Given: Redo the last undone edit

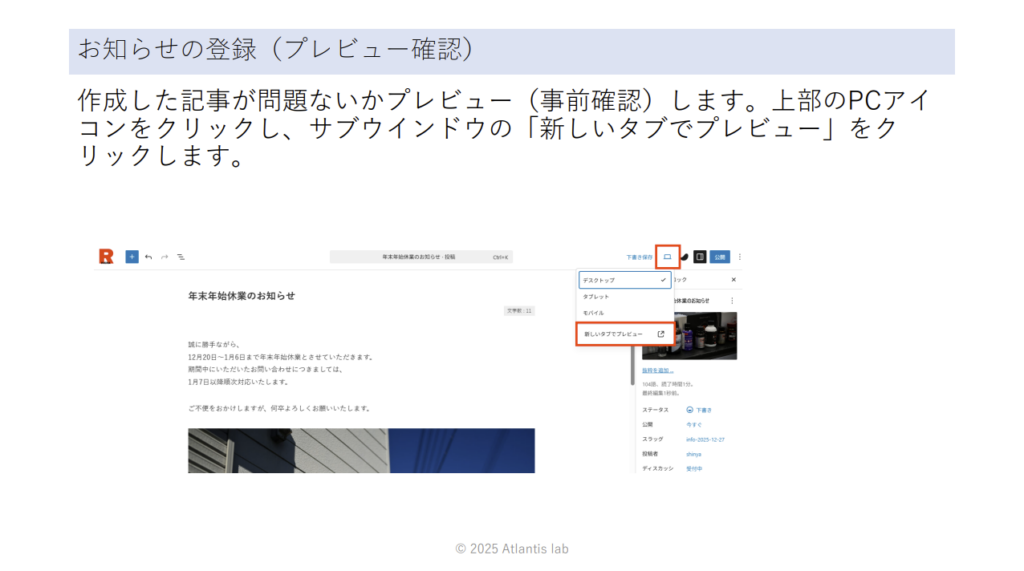Looking at the screenshot, I should pos(165,257).
